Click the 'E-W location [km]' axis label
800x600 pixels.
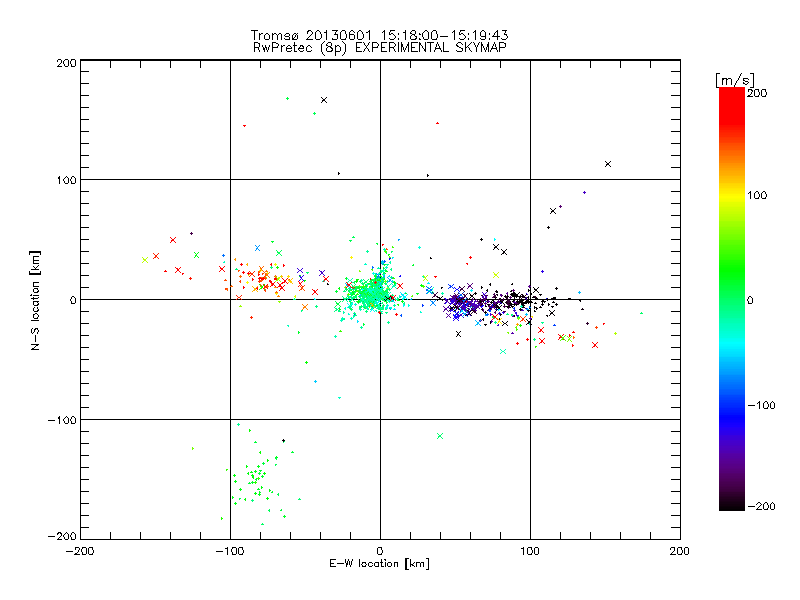(379, 564)
